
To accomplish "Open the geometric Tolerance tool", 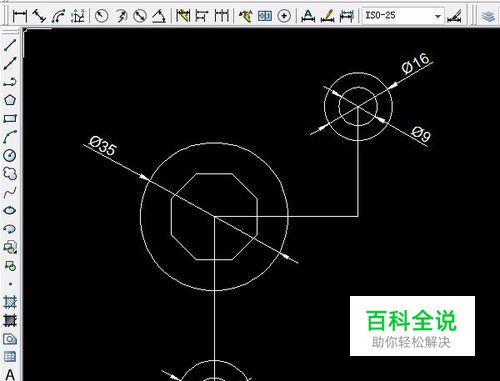I will [265, 16].
